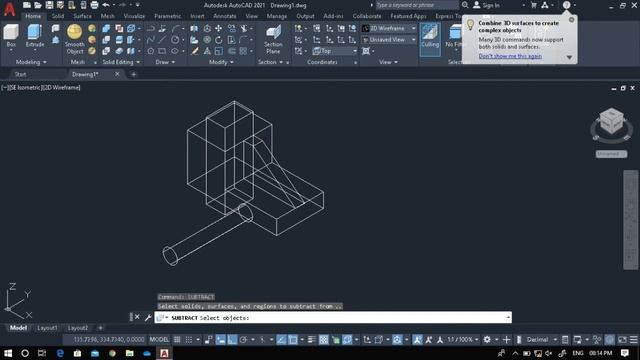The width and height of the screenshot is (640, 360).
Task: Click Sign In button
Action: (x=487, y=5)
